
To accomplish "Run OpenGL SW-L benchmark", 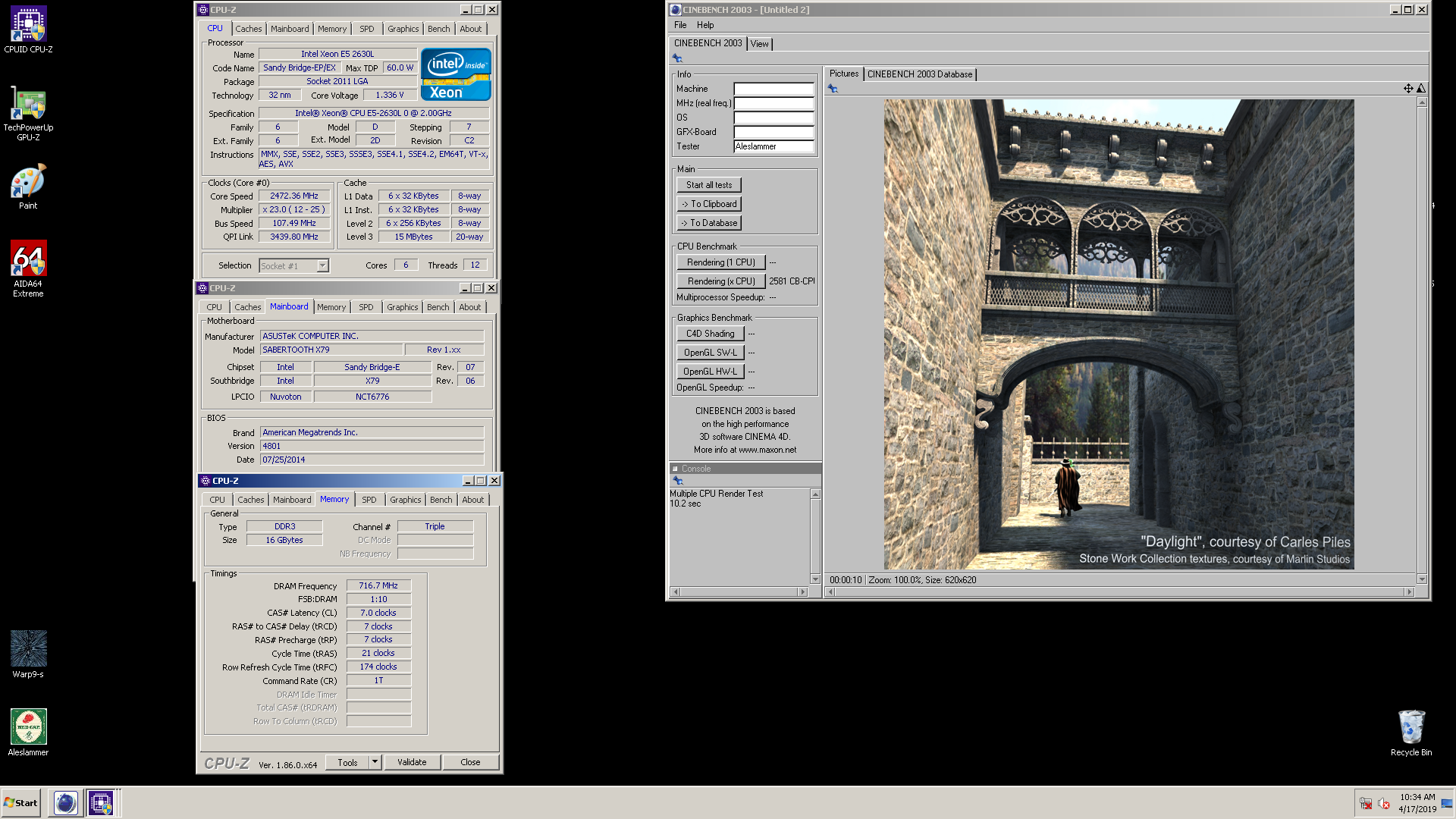I will pos(711,353).
